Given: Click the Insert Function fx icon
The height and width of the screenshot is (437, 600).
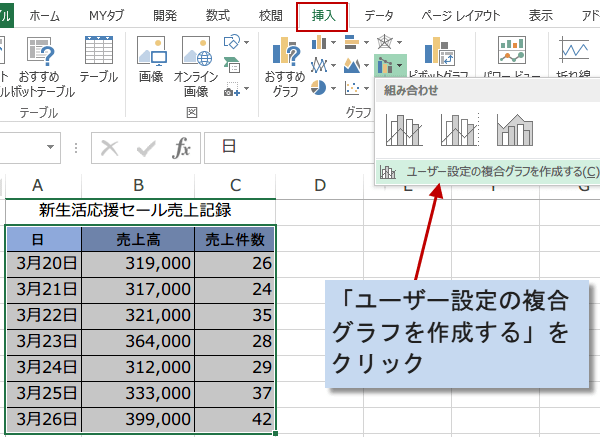Looking at the screenshot, I should pos(182,148).
